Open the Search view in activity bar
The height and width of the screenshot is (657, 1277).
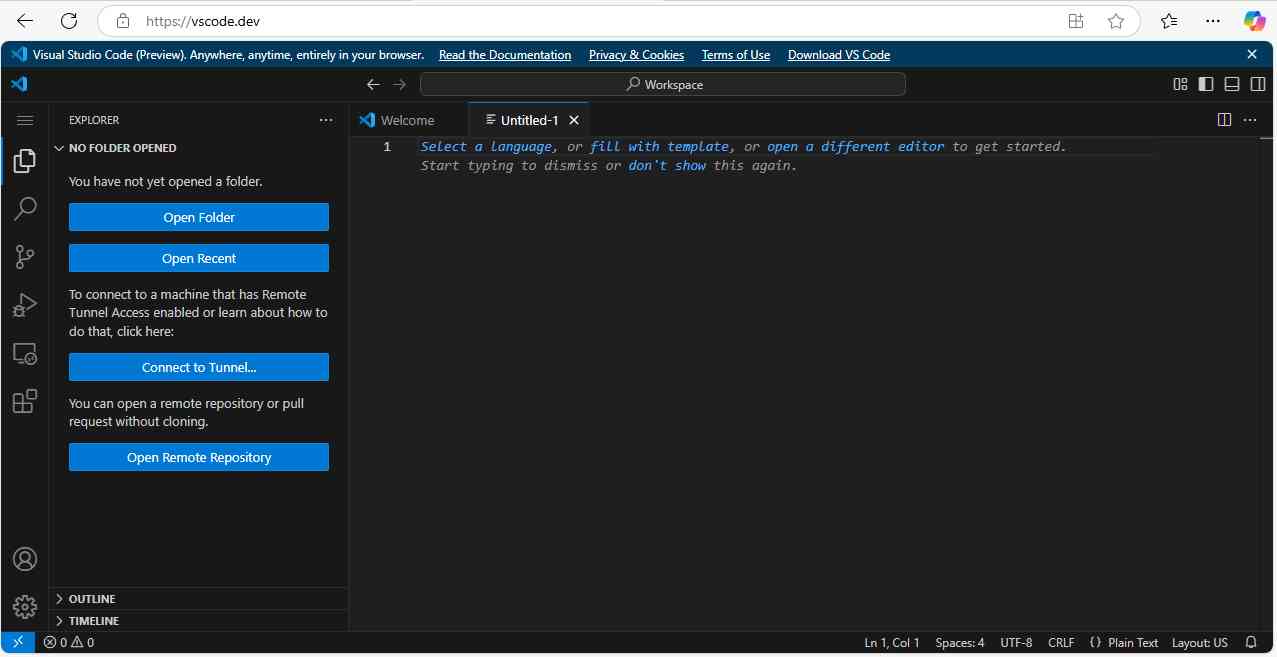tap(25, 208)
